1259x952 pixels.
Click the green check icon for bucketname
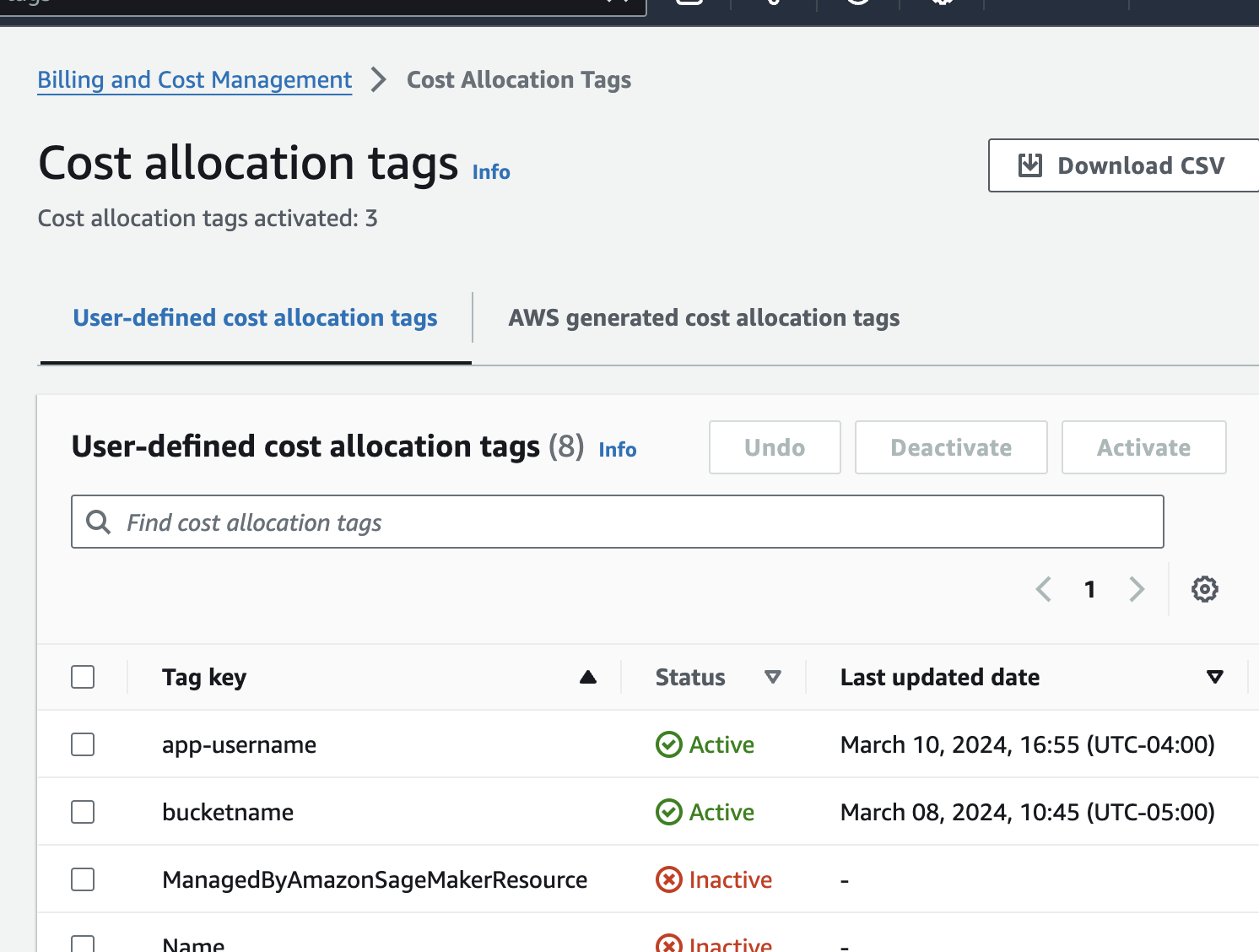(669, 812)
